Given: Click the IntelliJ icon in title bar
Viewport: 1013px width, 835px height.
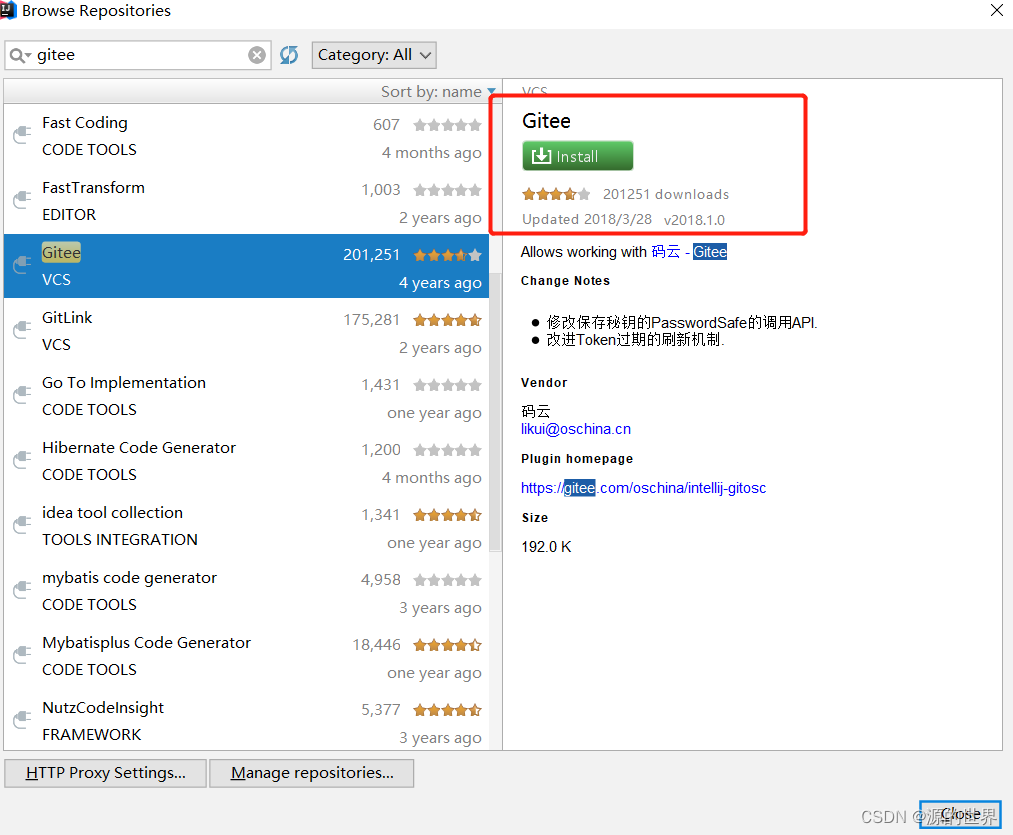Looking at the screenshot, I should coord(8,10).
